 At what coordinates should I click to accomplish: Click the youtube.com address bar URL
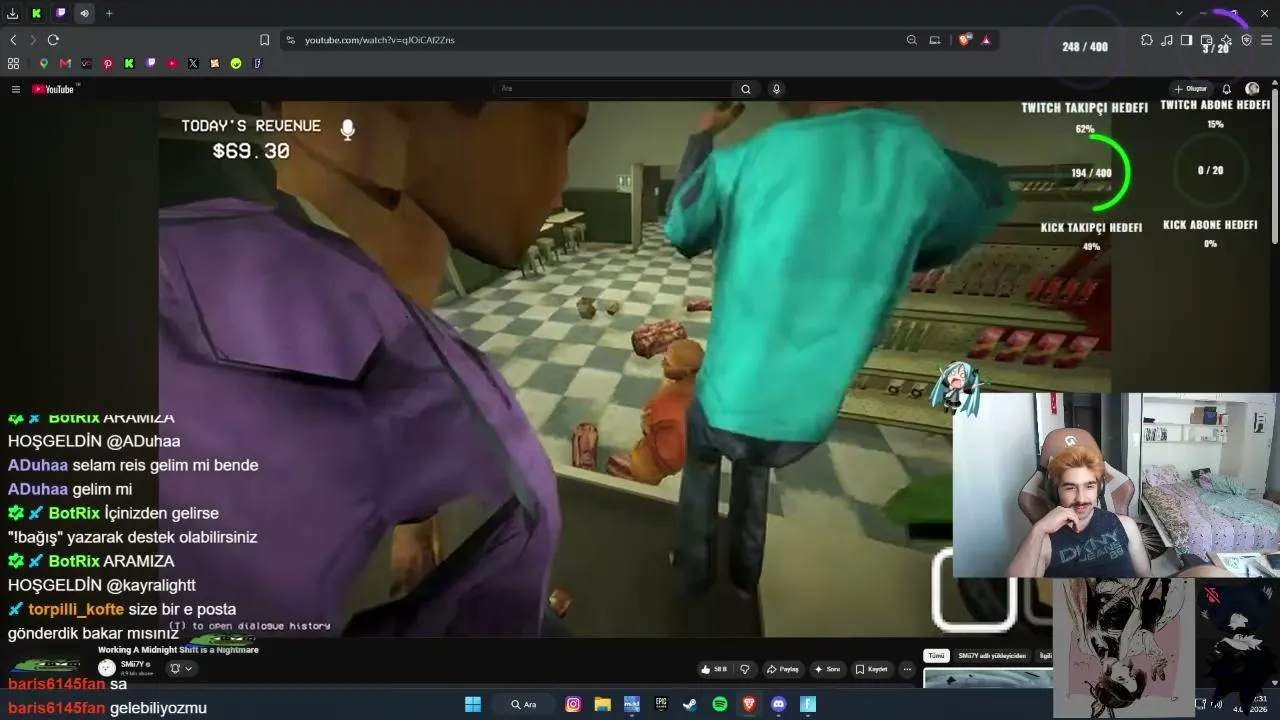[380, 40]
